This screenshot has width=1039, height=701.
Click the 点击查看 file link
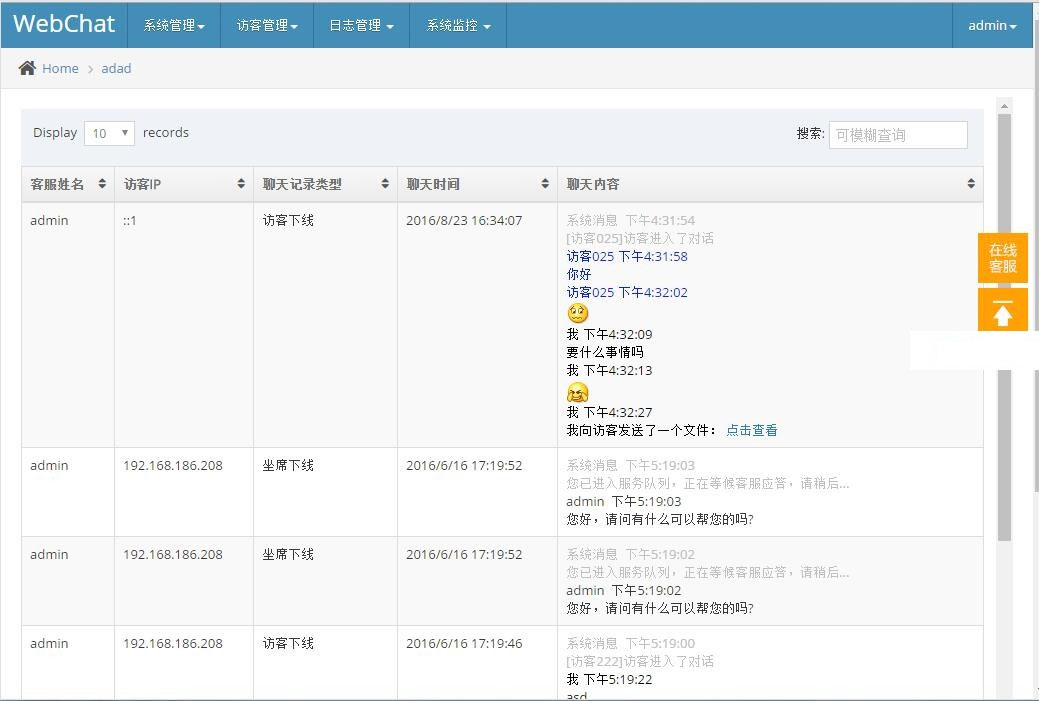pyautogui.click(x=751, y=430)
